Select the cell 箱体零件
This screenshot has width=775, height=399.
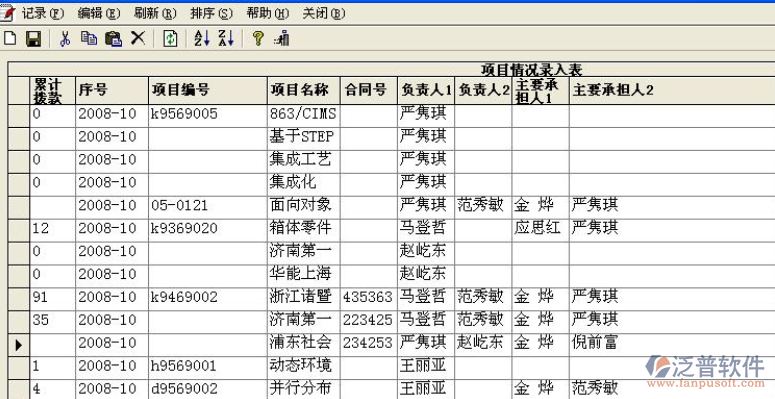point(303,229)
